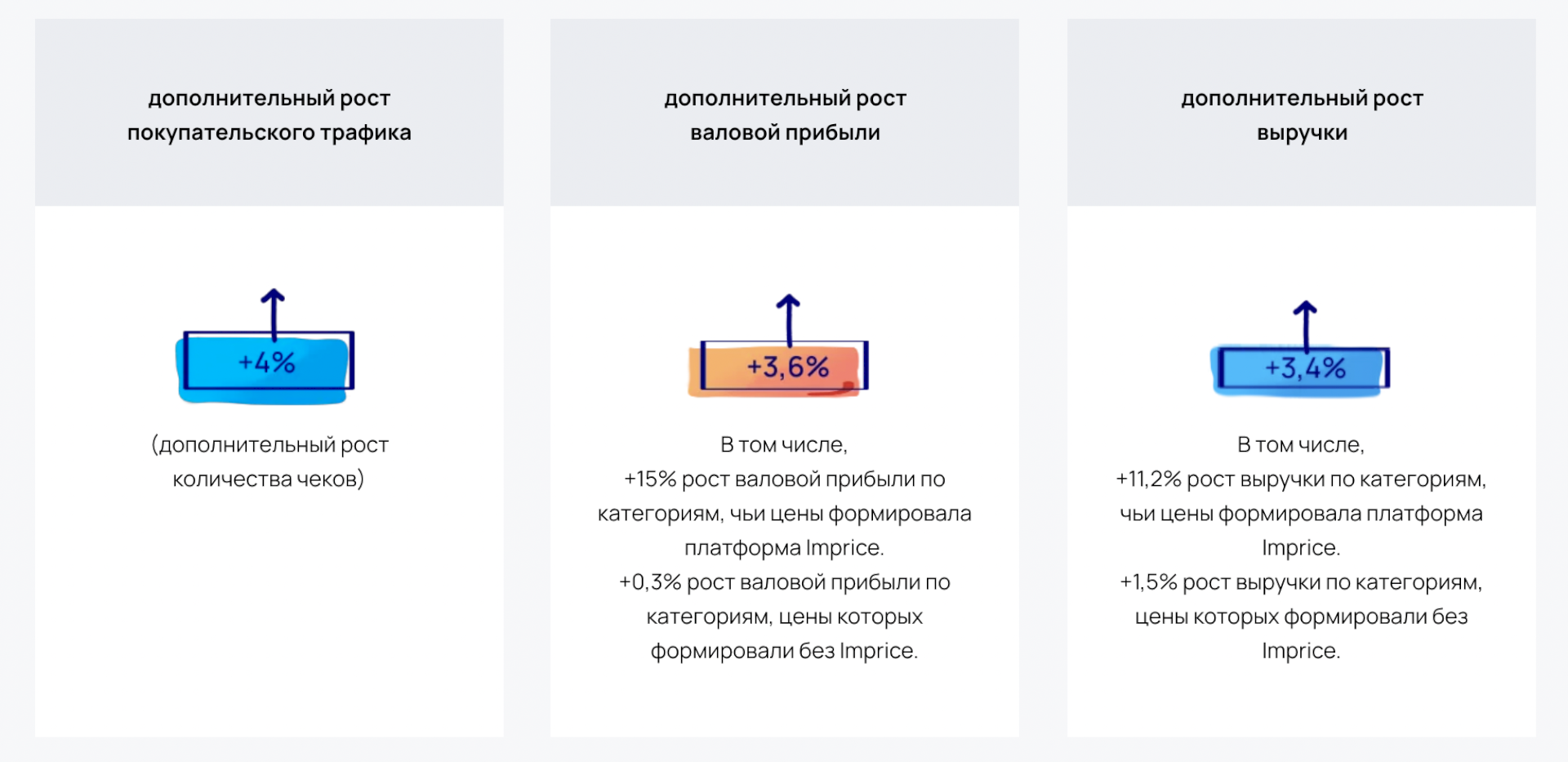Click the gray header of the traffic card
This screenshot has width=1568, height=762.
pos(269,113)
